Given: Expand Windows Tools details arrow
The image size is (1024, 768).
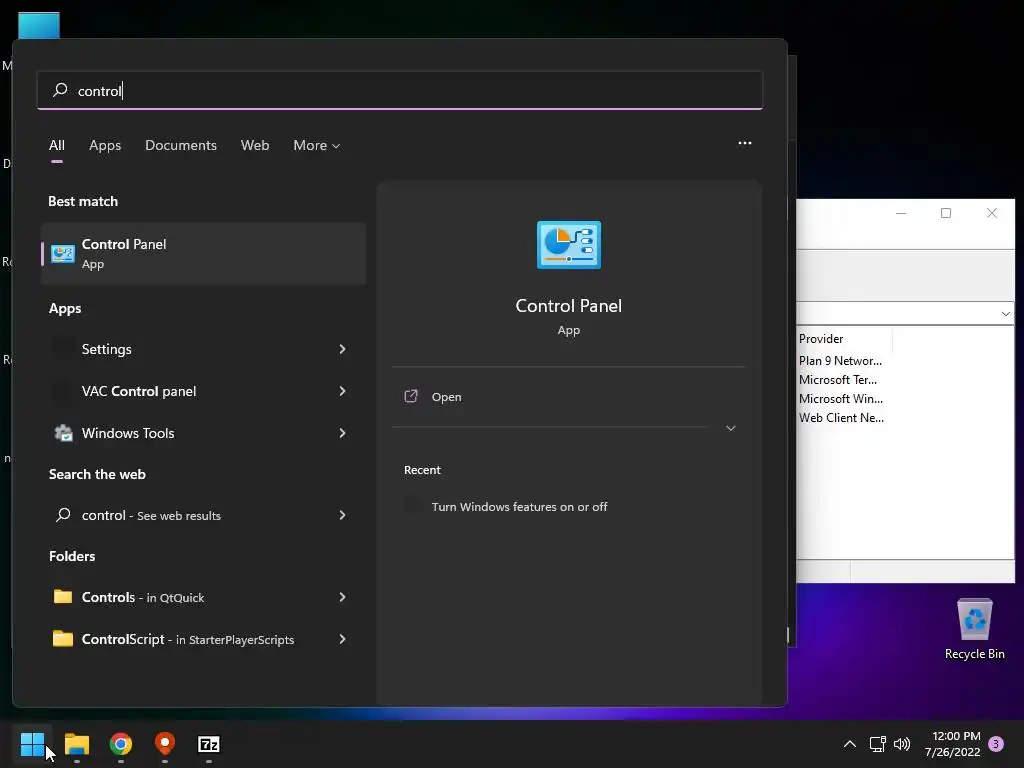Looking at the screenshot, I should coord(342,433).
